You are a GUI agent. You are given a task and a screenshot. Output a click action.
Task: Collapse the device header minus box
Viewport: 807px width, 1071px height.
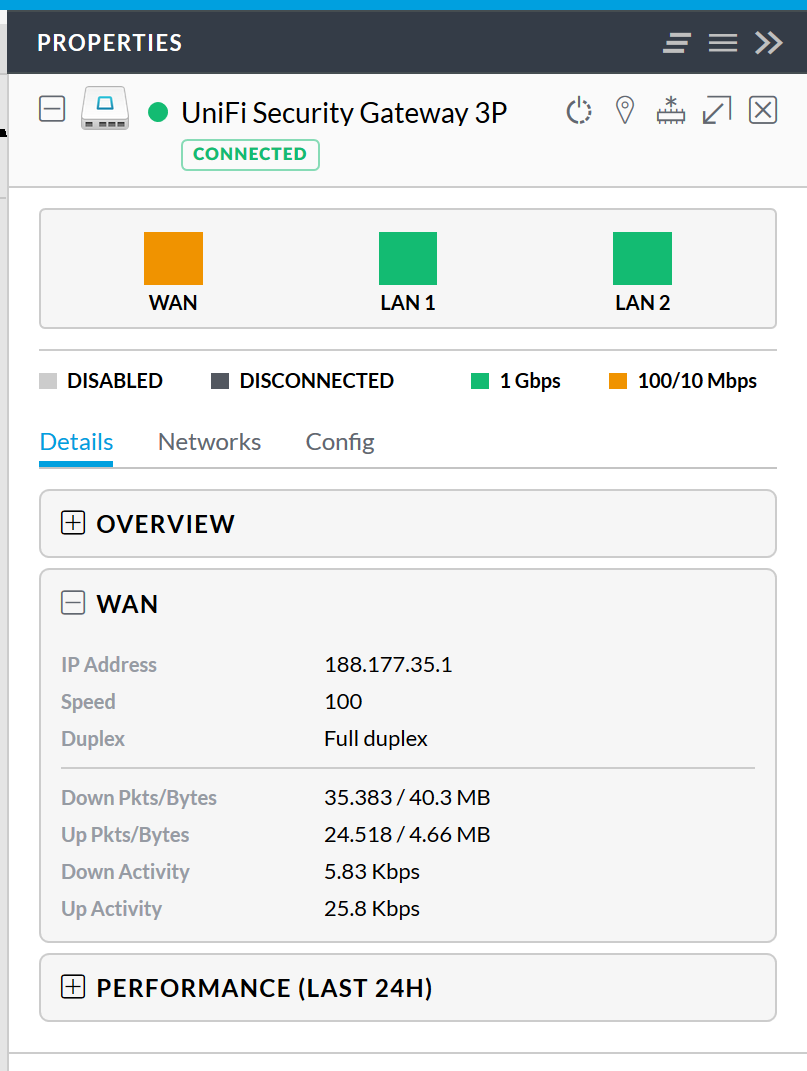tap(52, 108)
